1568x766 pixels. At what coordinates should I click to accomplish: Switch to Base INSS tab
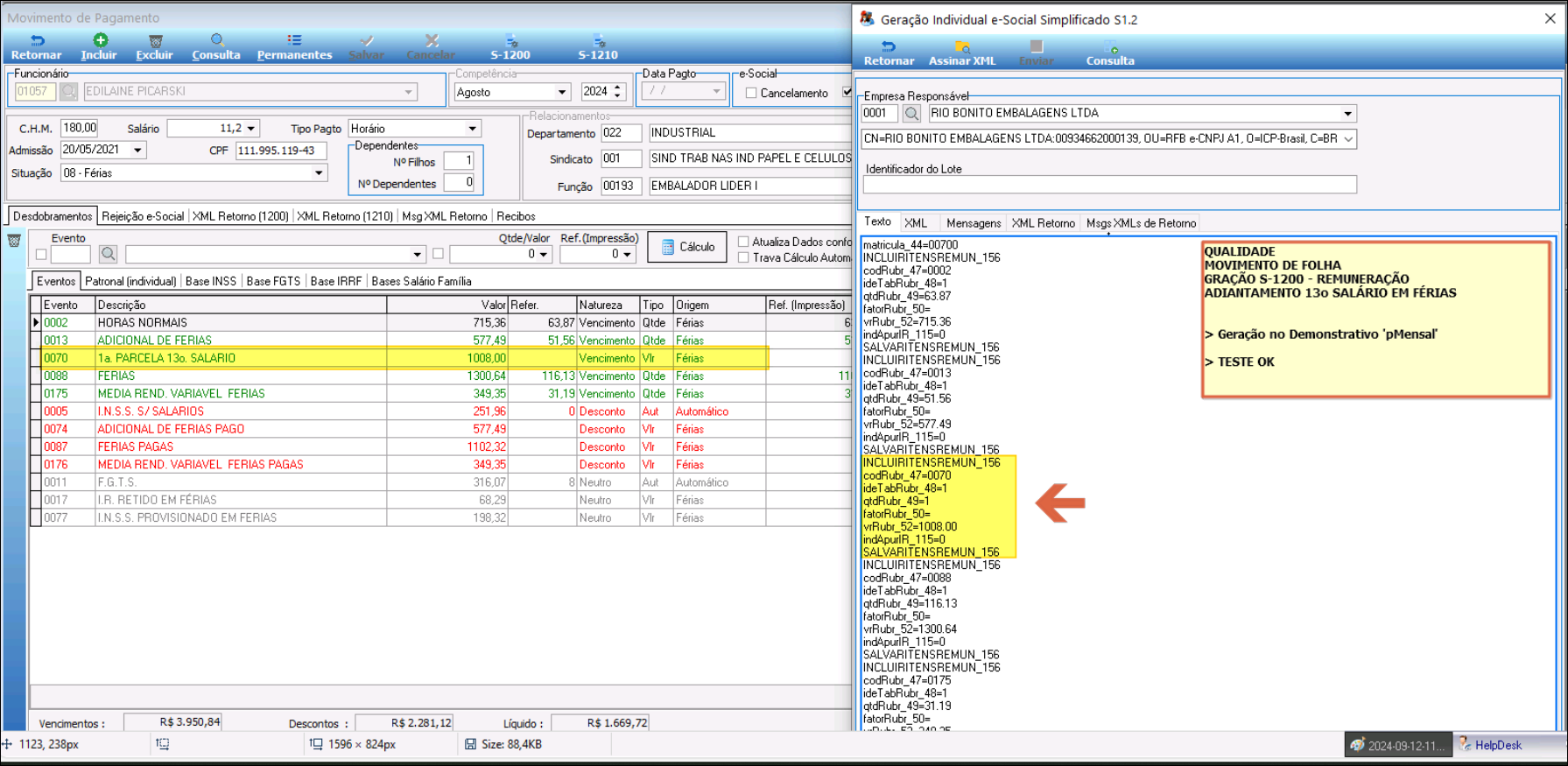[x=211, y=281]
